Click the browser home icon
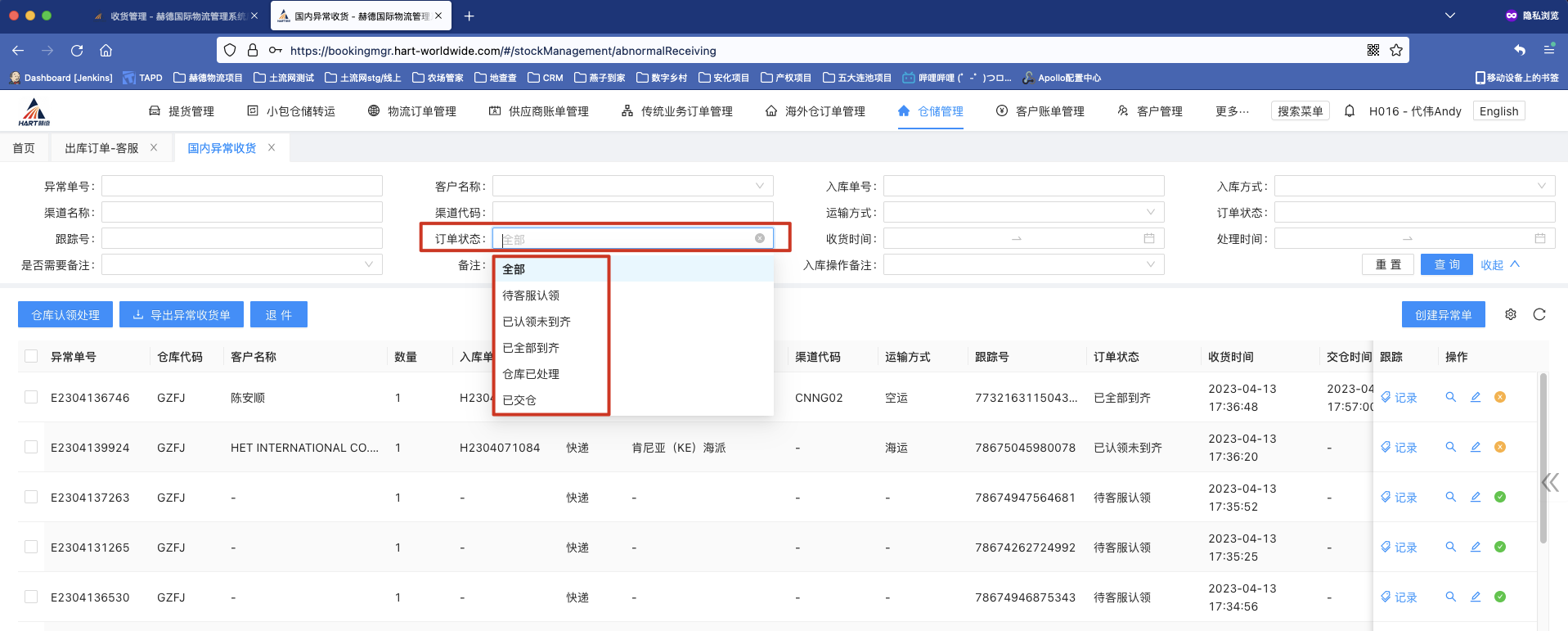This screenshot has height=631, width=1568. click(x=106, y=51)
